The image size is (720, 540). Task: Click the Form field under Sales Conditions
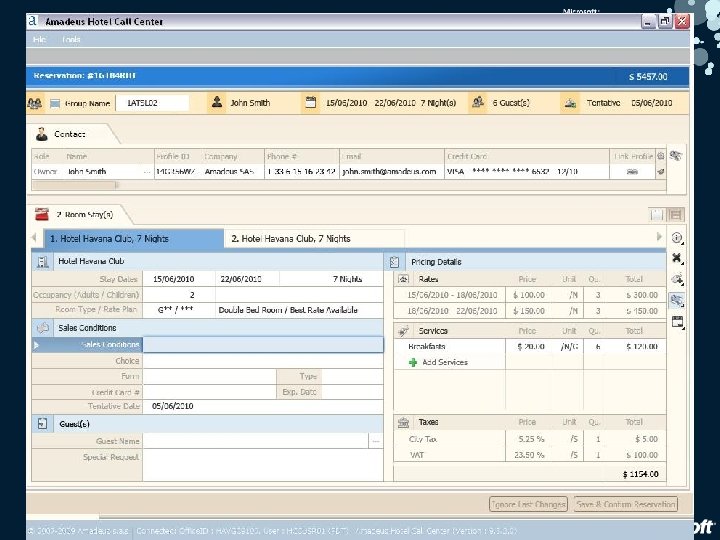(209, 377)
